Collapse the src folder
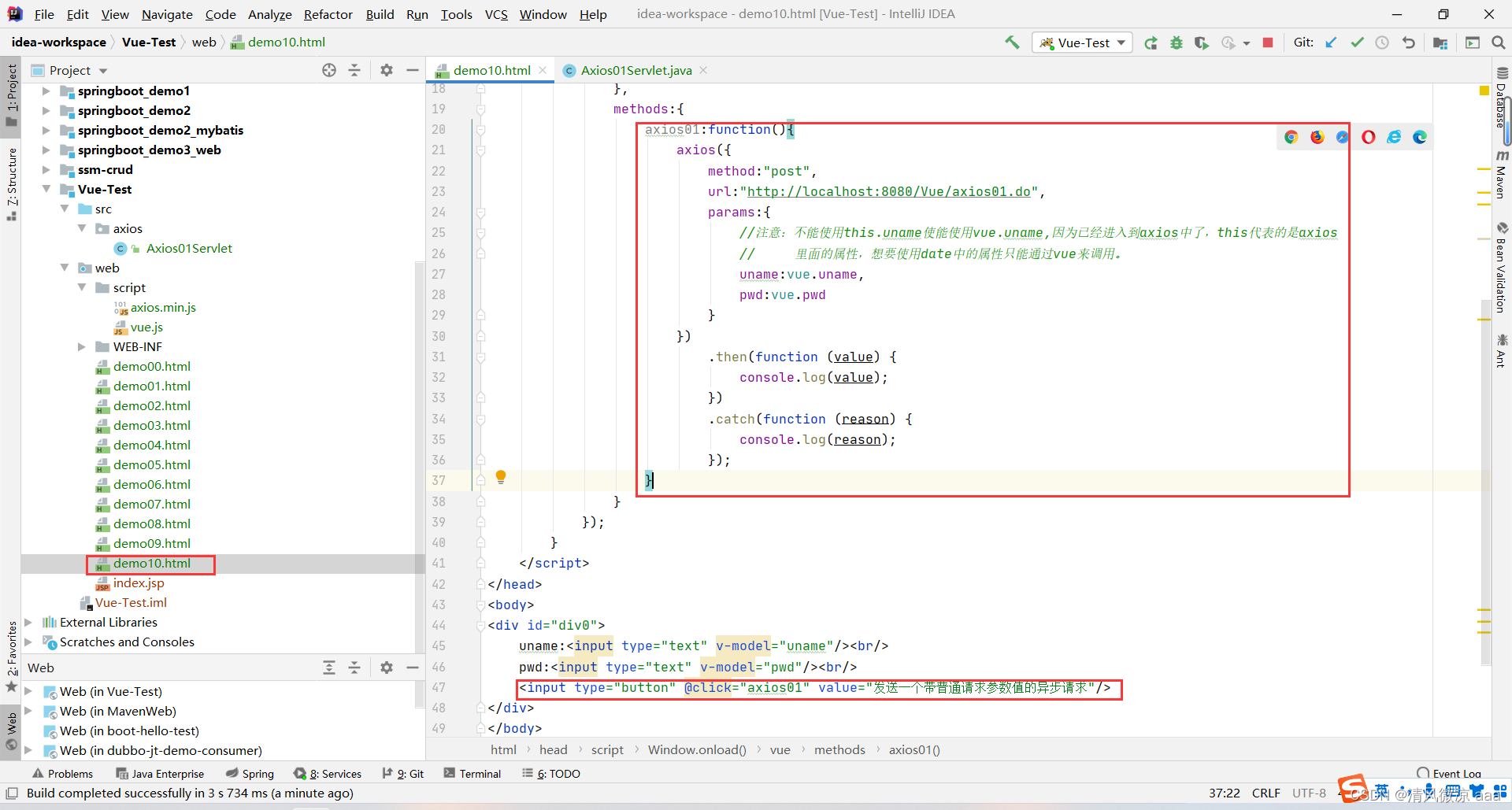Image resolution: width=1512 pixels, height=810 pixels. pyautogui.click(x=65, y=209)
